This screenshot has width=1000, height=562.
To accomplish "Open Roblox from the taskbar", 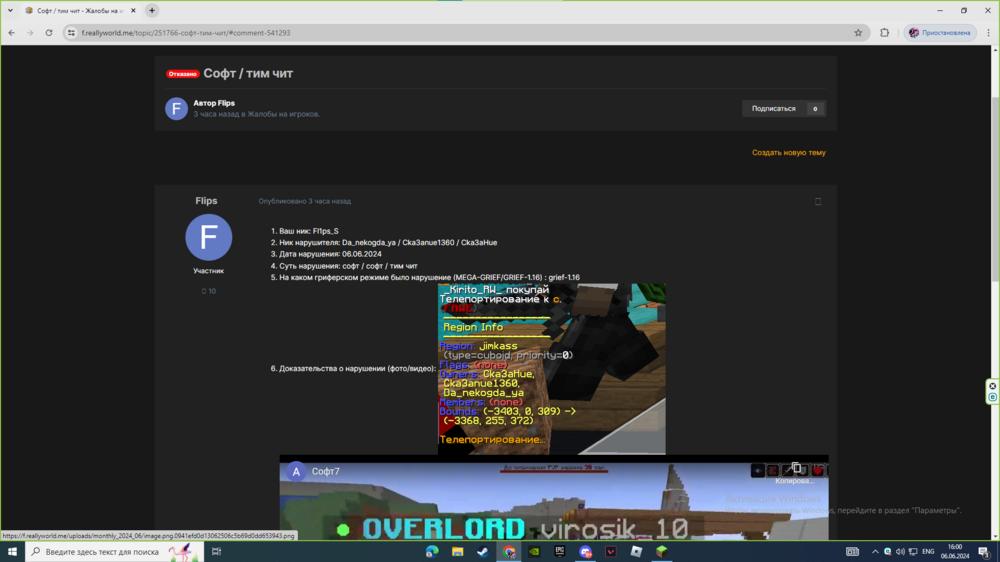I will 636,552.
